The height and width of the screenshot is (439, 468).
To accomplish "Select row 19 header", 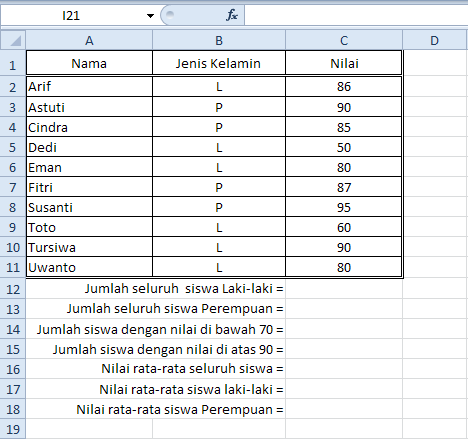I will (x=13, y=429).
